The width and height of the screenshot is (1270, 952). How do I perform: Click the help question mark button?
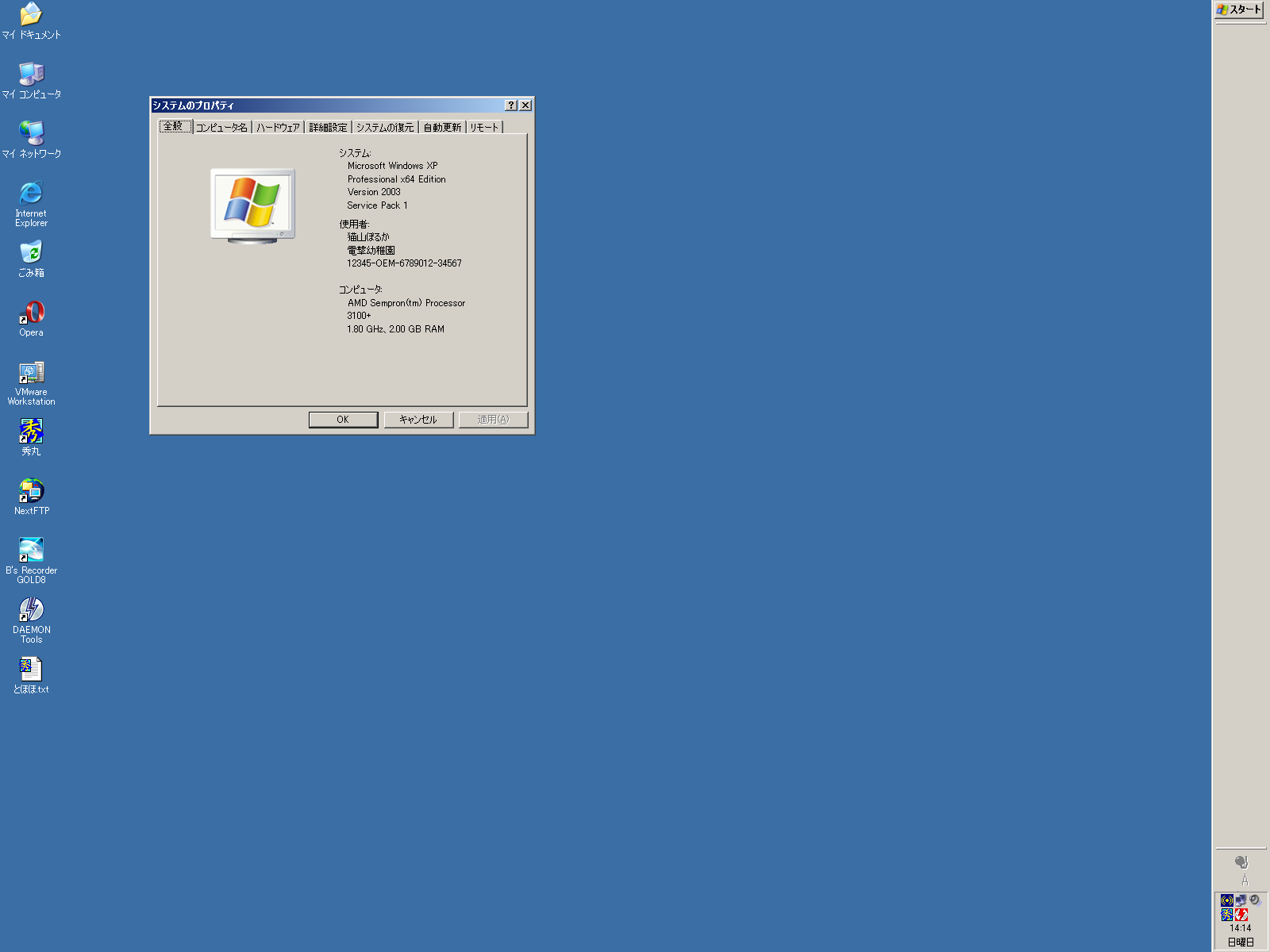pyautogui.click(x=511, y=106)
